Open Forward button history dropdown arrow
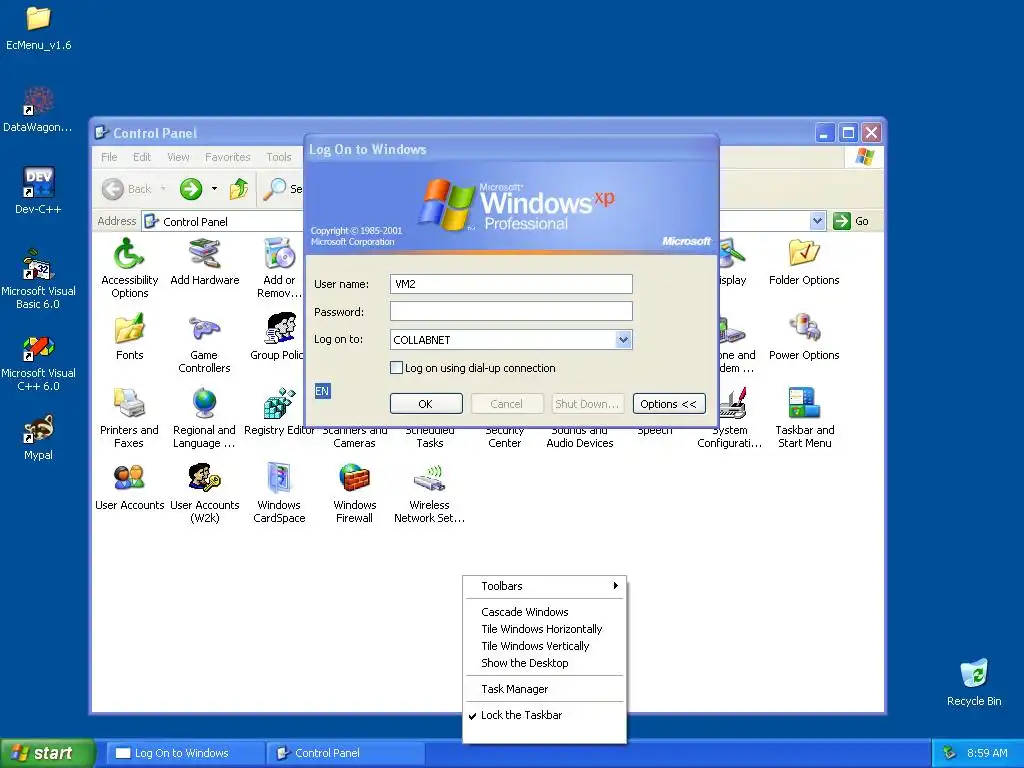The image size is (1024, 768). (x=214, y=189)
